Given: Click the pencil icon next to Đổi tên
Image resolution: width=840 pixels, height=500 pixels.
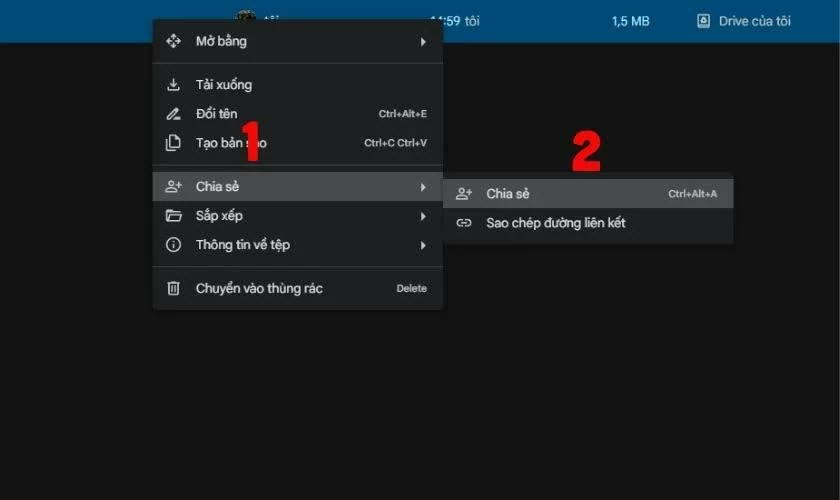Looking at the screenshot, I should (173, 114).
